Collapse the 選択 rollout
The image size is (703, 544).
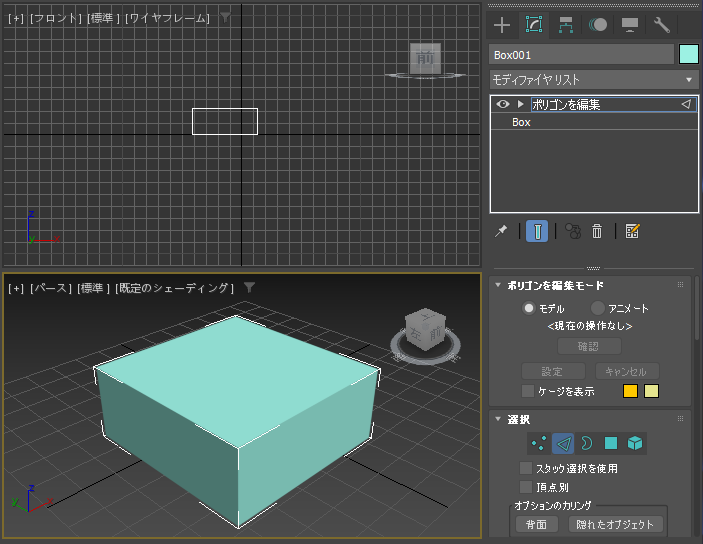pyautogui.click(x=498, y=419)
